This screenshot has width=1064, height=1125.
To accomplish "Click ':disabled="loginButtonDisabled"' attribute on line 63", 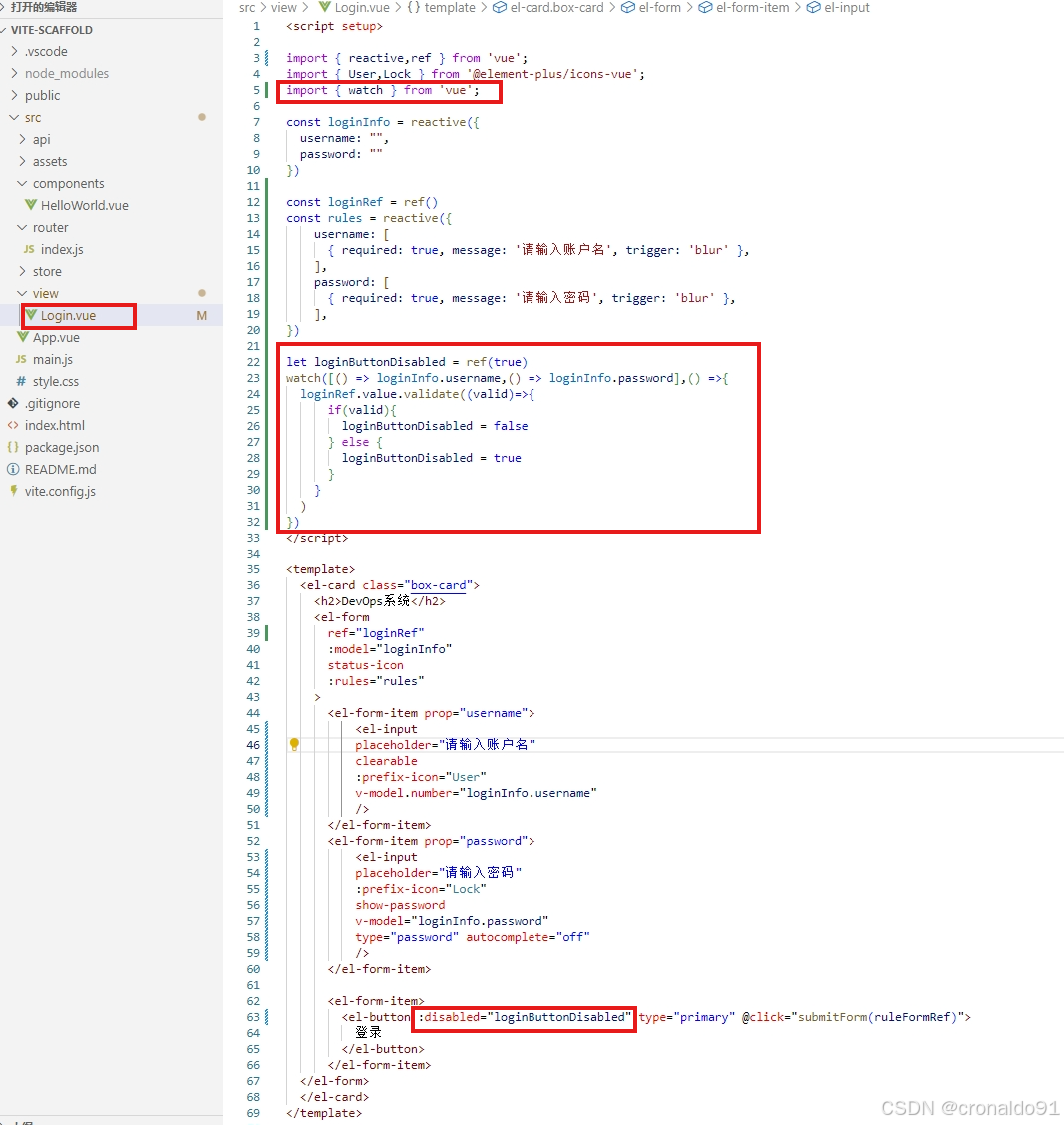I will tap(526, 1017).
